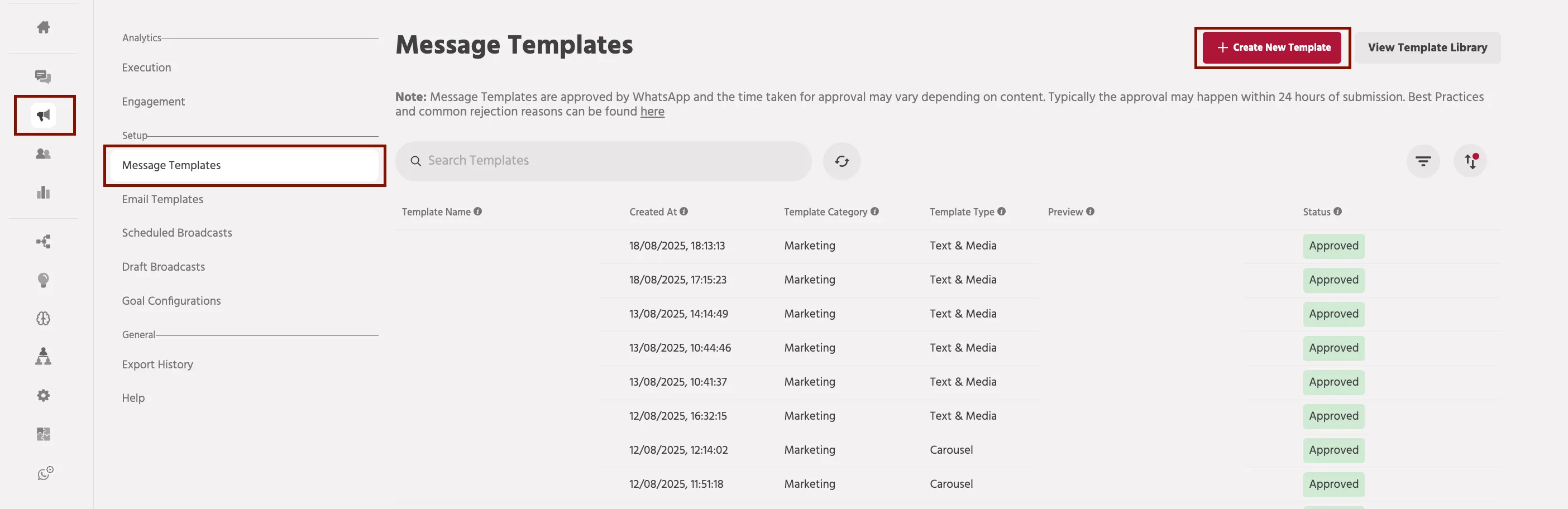
Task: Go to Email Templates menu item
Action: pyautogui.click(x=162, y=199)
